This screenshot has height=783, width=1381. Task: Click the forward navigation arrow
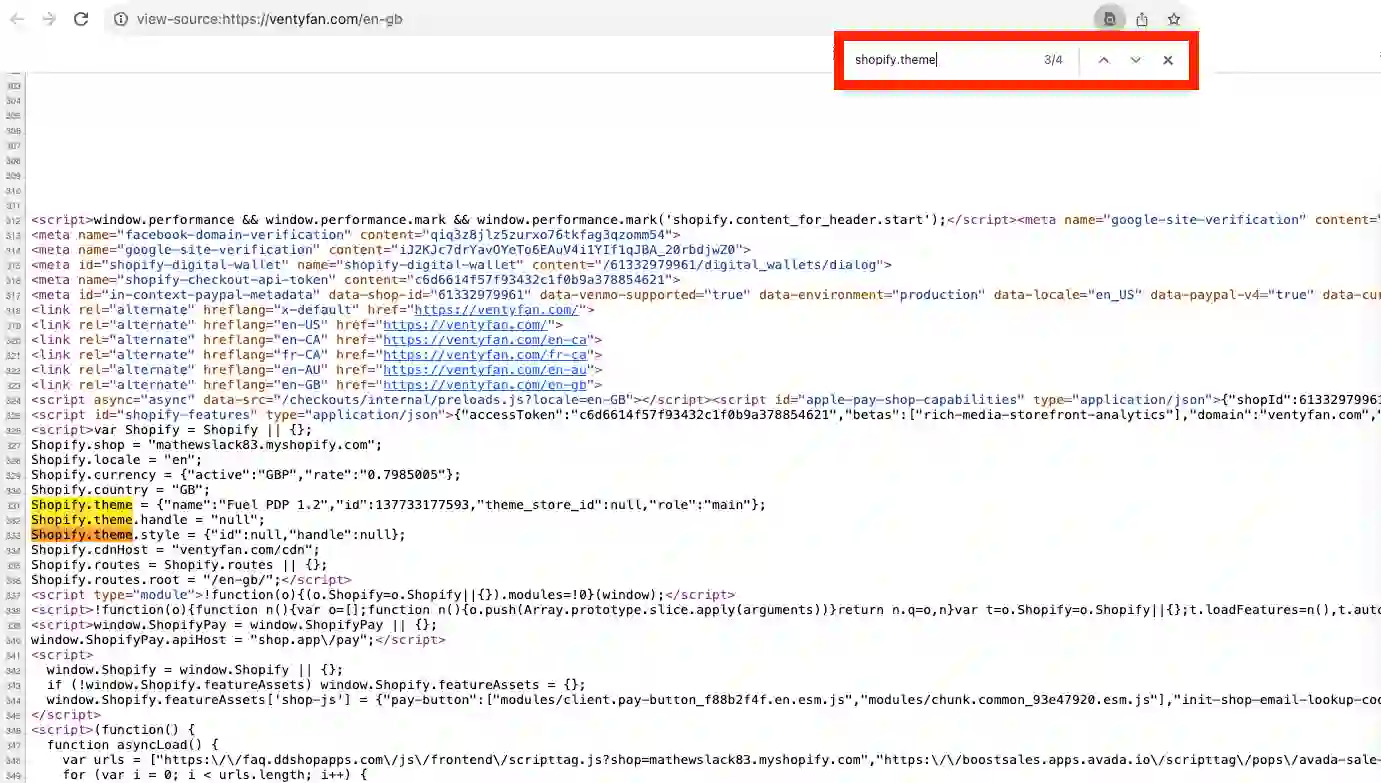click(x=48, y=18)
